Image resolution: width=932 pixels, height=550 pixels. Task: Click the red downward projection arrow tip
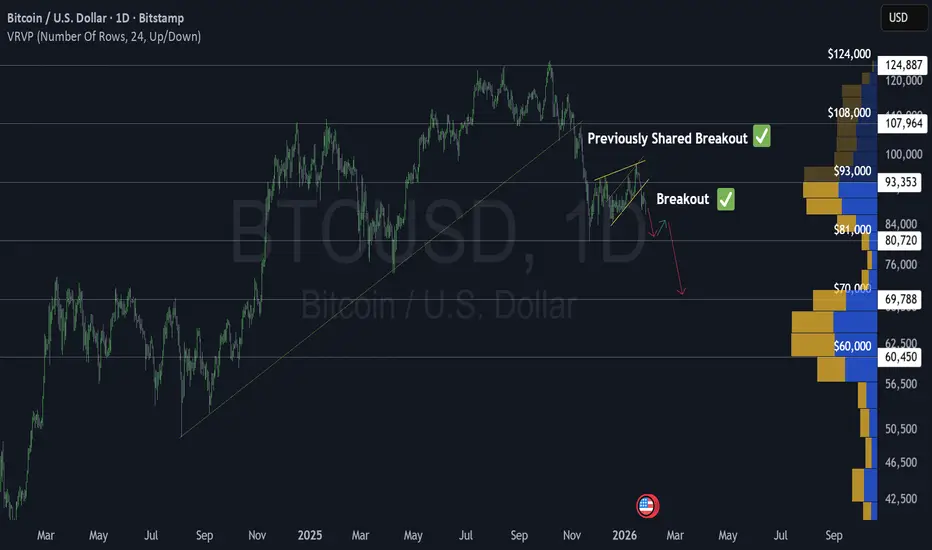point(682,291)
